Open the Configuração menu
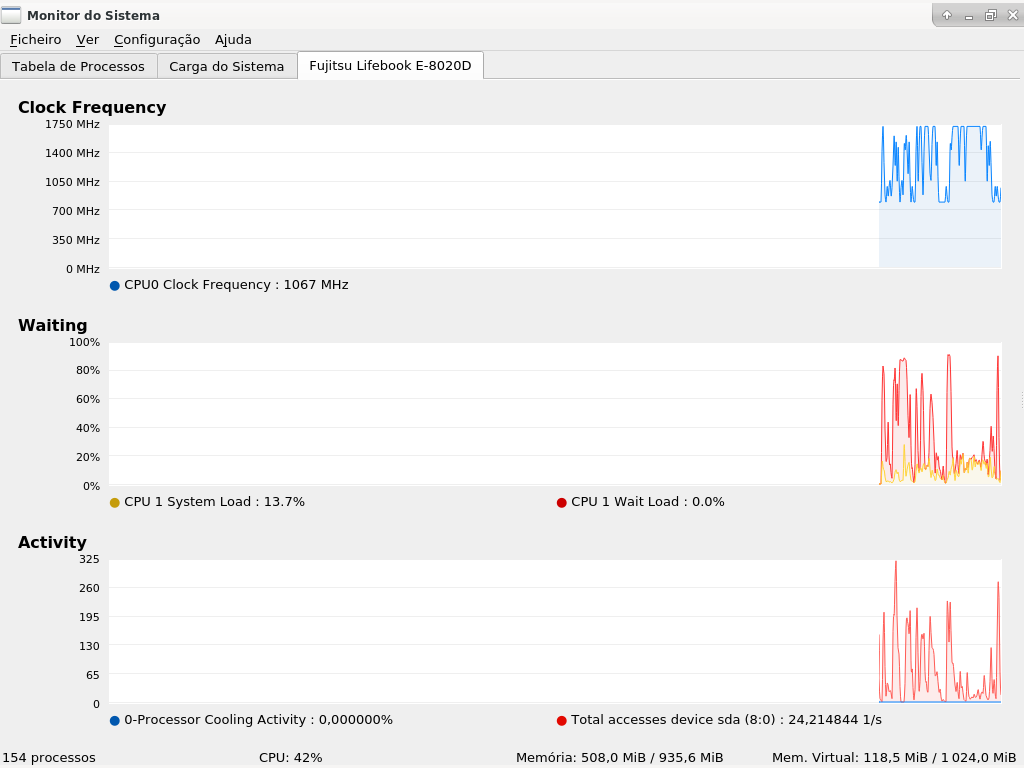Image resolution: width=1024 pixels, height=768 pixels. (x=157, y=40)
